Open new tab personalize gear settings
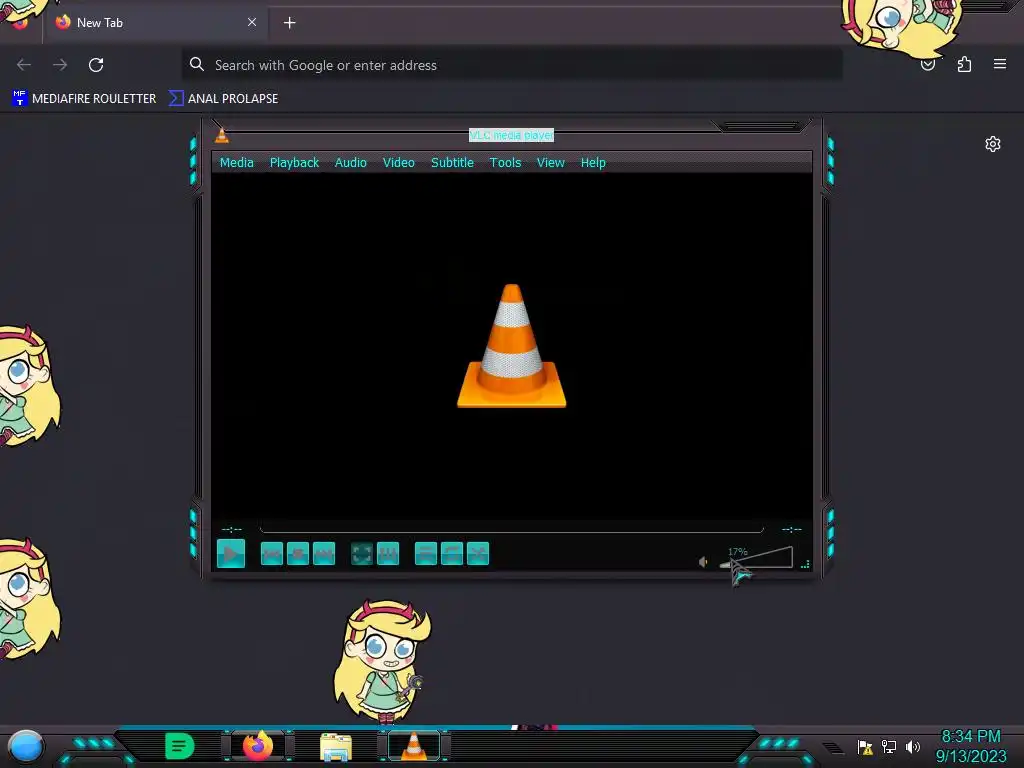Viewport: 1024px width, 768px height. [993, 144]
